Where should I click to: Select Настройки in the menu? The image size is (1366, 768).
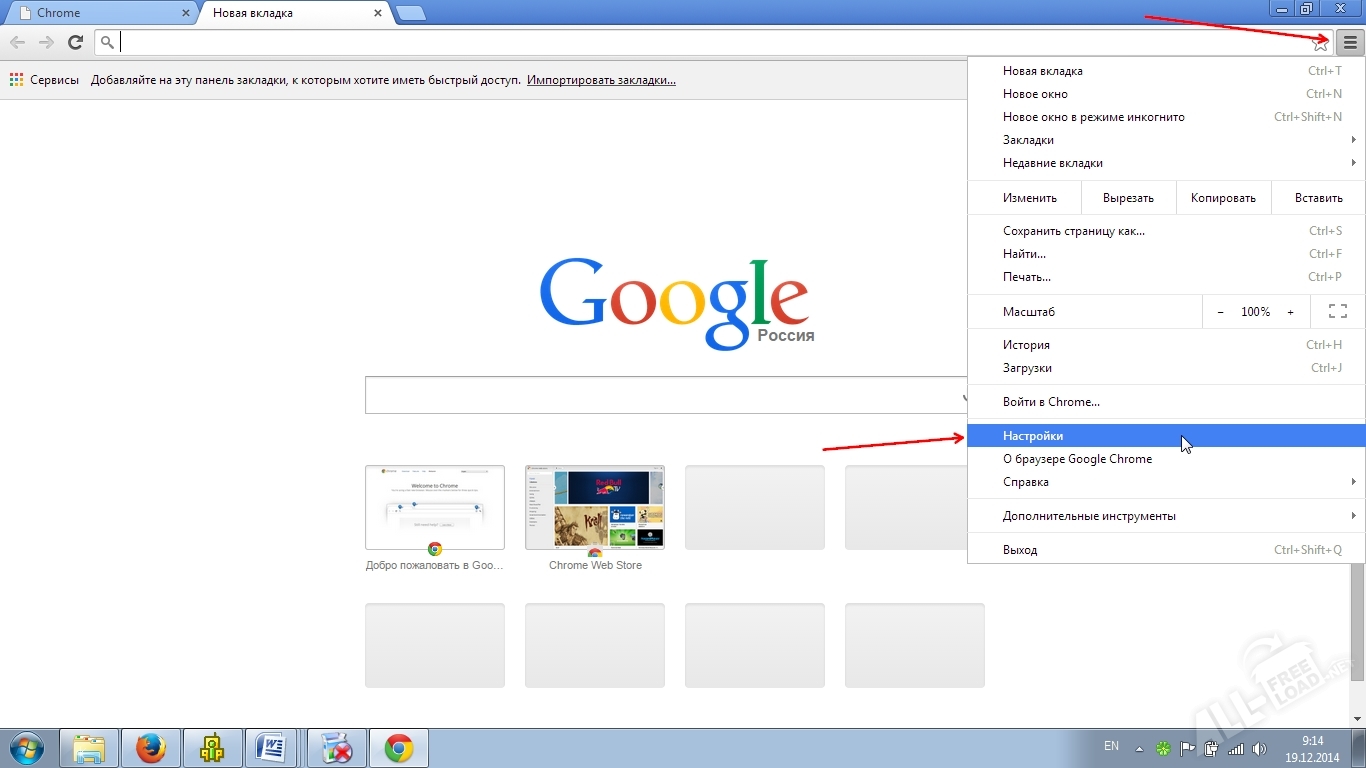(x=1033, y=436)
